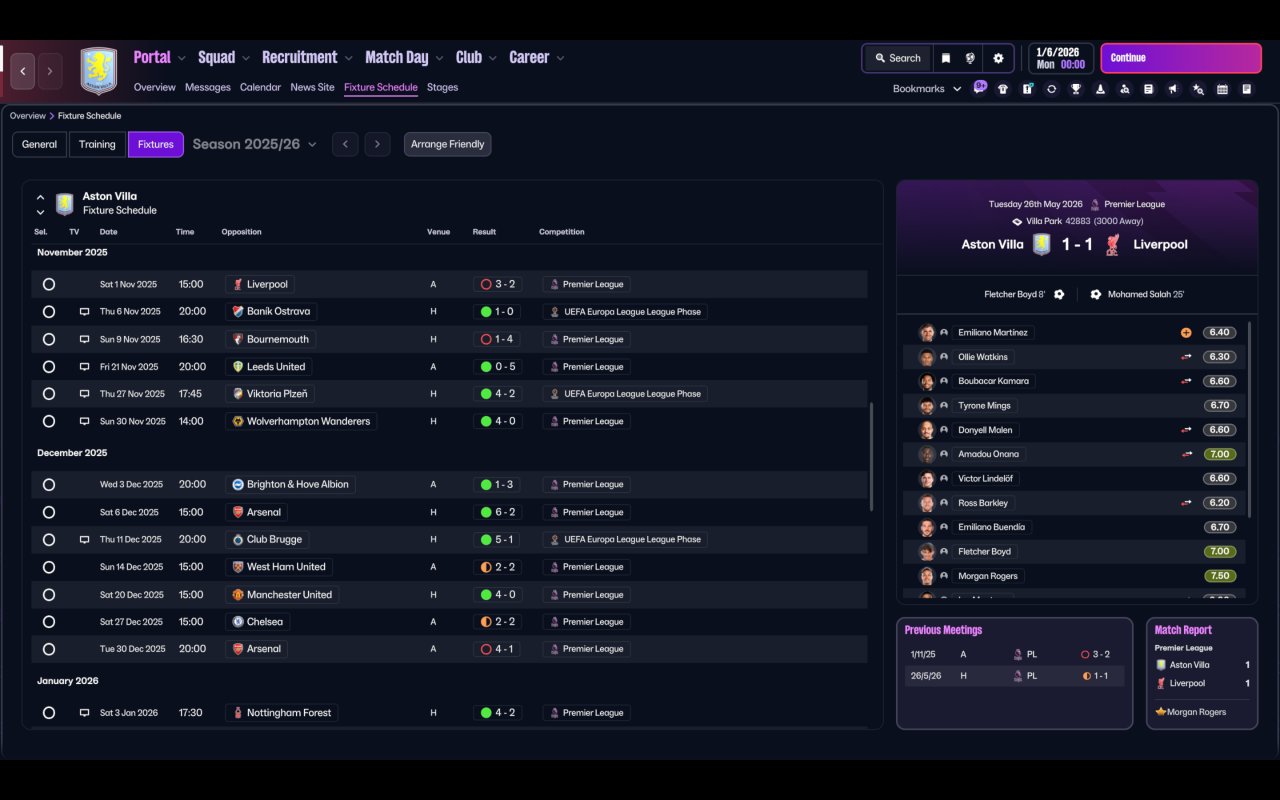Switch to the Training tab

(97, 144)
